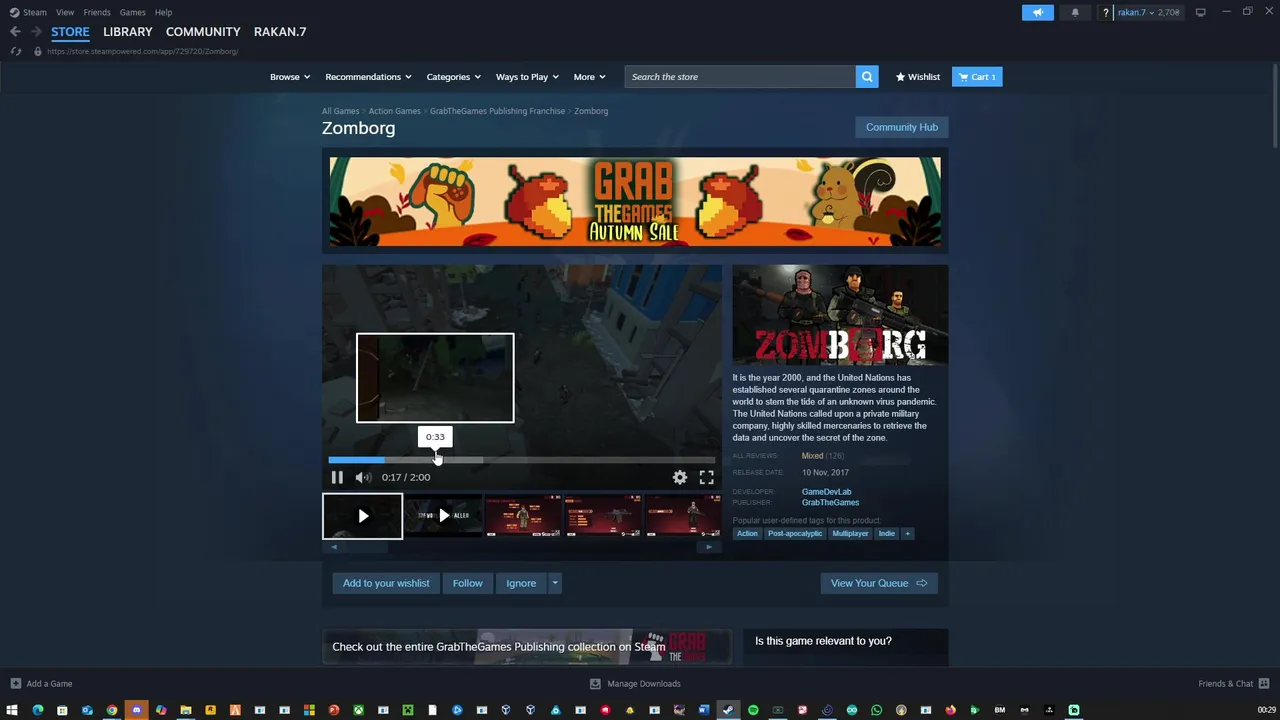Open the View menu
The width and height of the screenshot is (1280, 720).
click(x=65, y=12)
